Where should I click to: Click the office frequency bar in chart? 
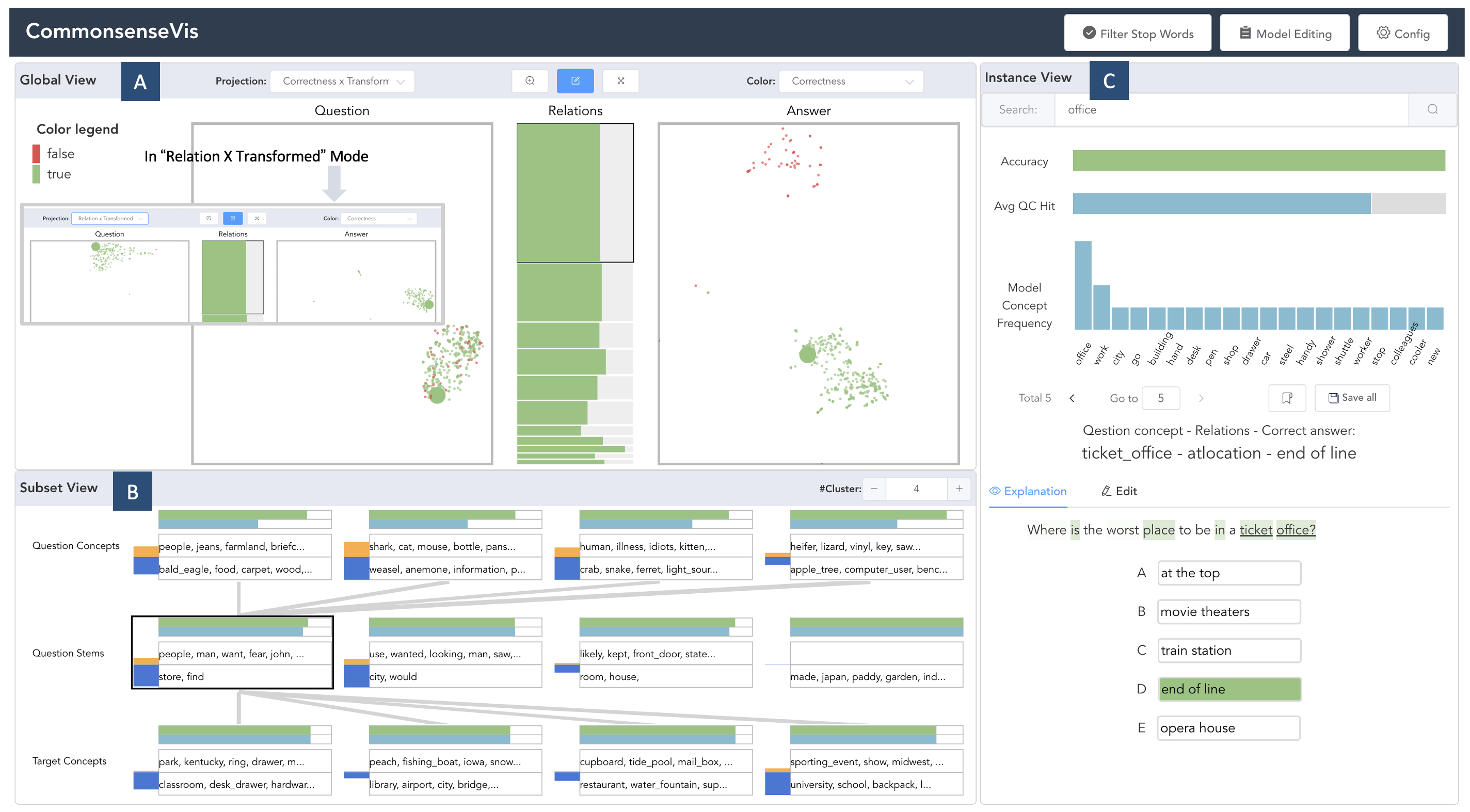point(1082,285)
